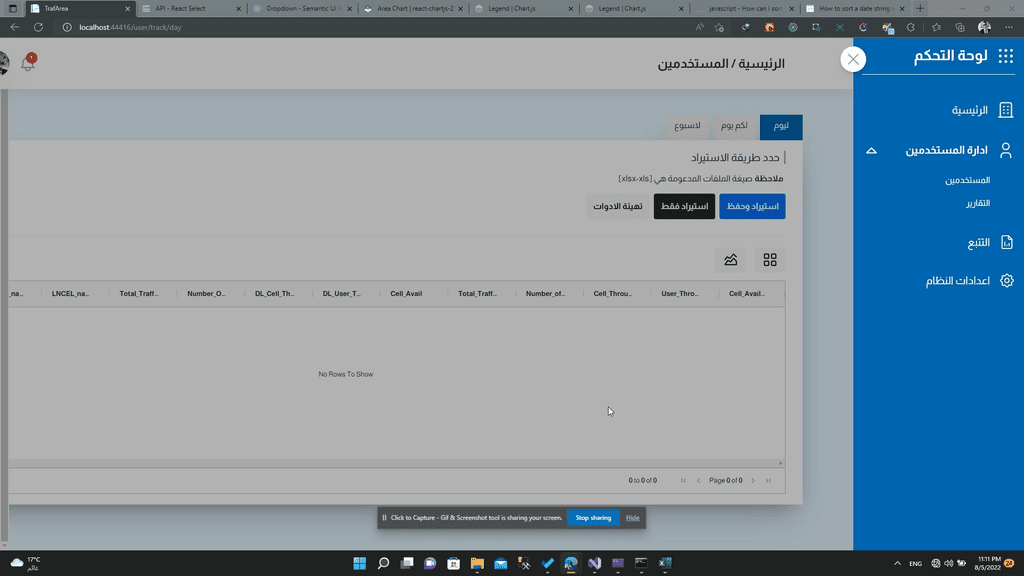1024x576 pixels.
Task: Close the sidebar with the X button
Action: [x=853, y=59]
